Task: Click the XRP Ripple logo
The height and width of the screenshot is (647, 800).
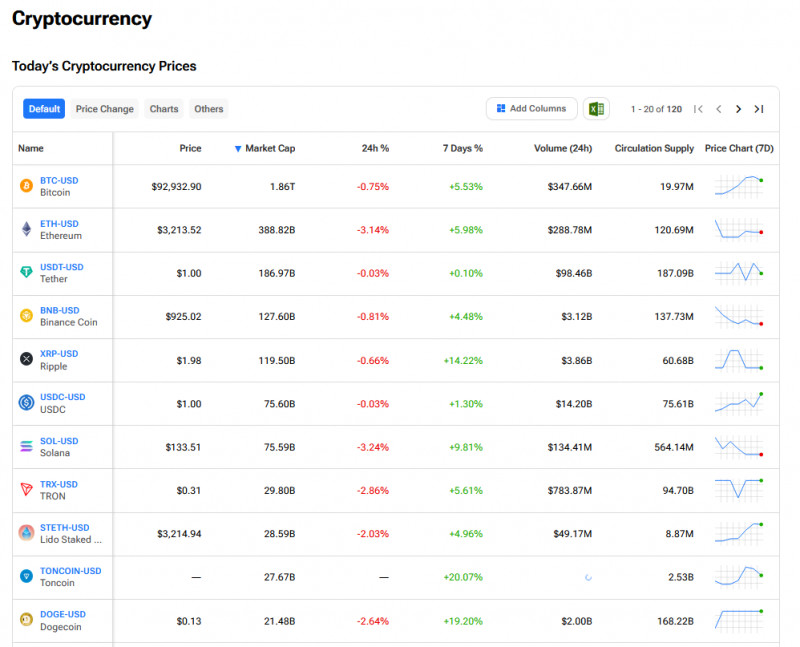Action: pos(26,359)
